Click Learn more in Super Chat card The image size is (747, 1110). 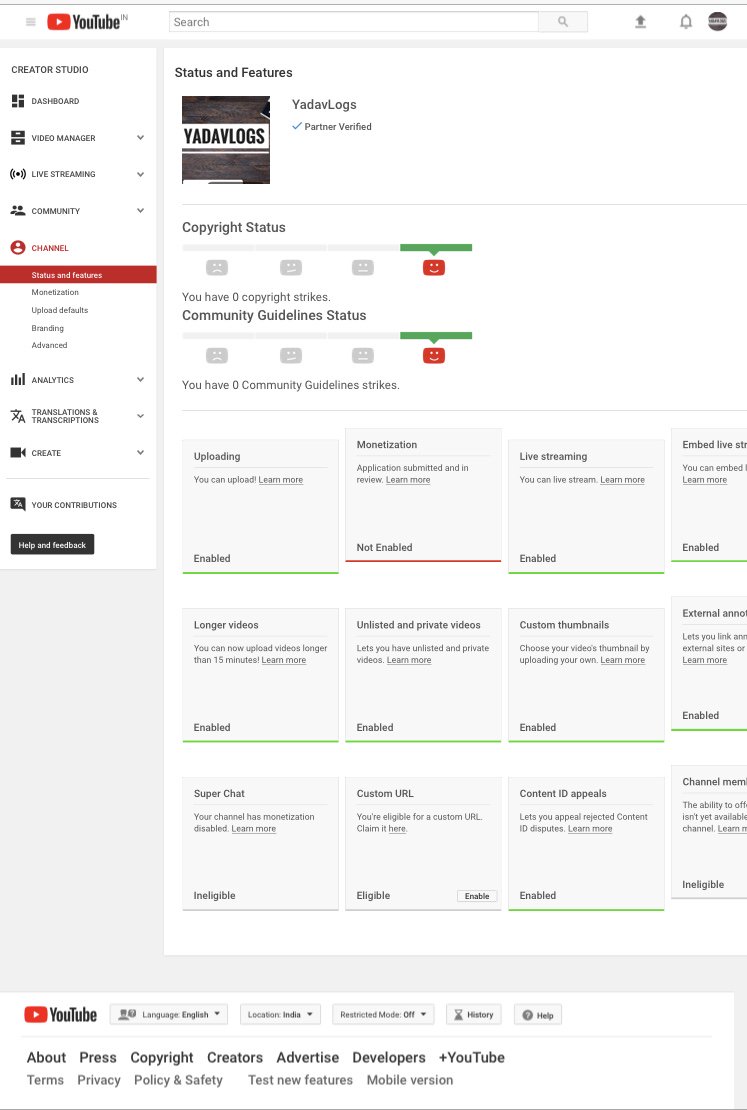pyautogui.click(x=253, y=829)
